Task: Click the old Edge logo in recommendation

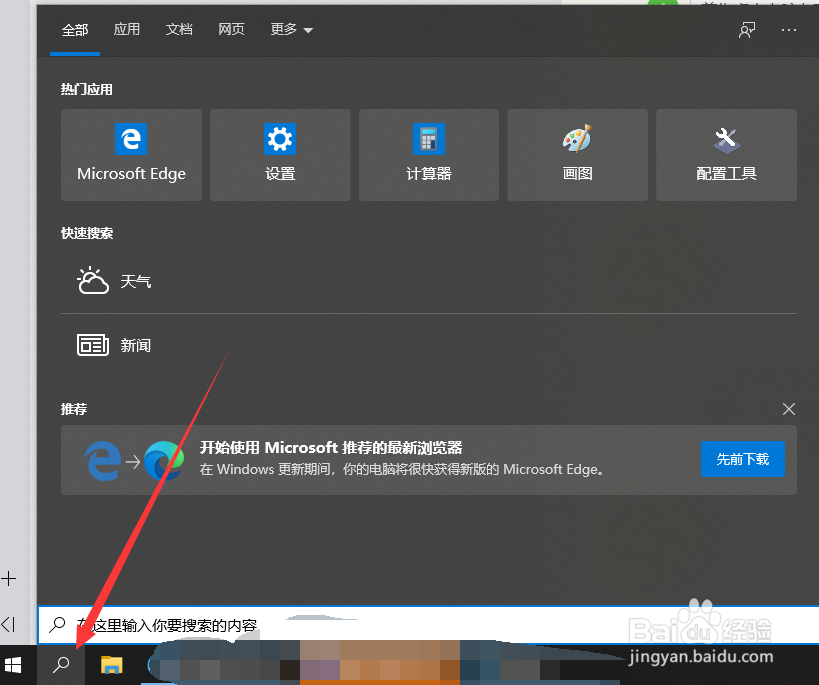Action: point(103,461)
